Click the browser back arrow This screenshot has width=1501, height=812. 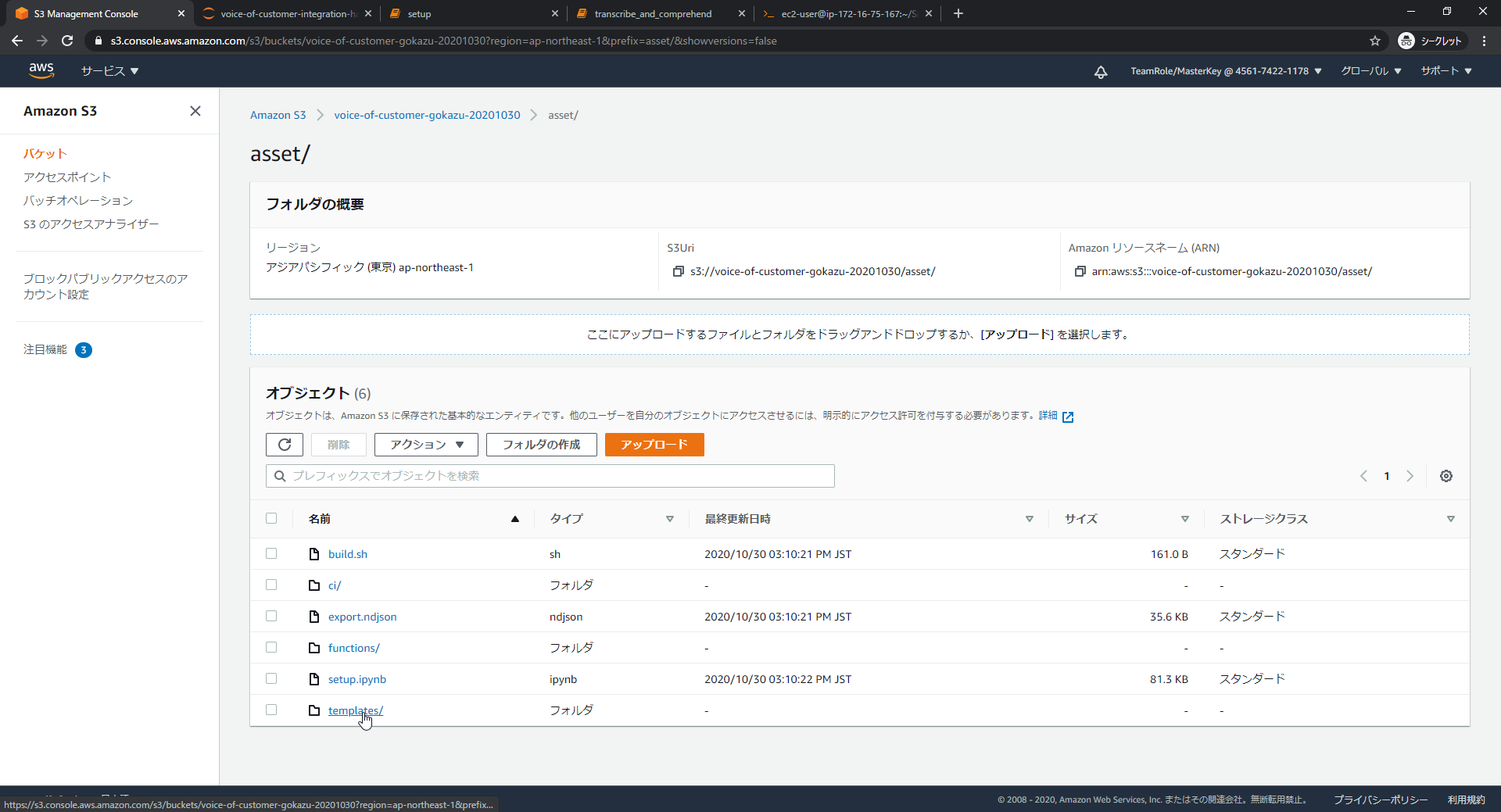pyautogui.click(x=17, y=41)
